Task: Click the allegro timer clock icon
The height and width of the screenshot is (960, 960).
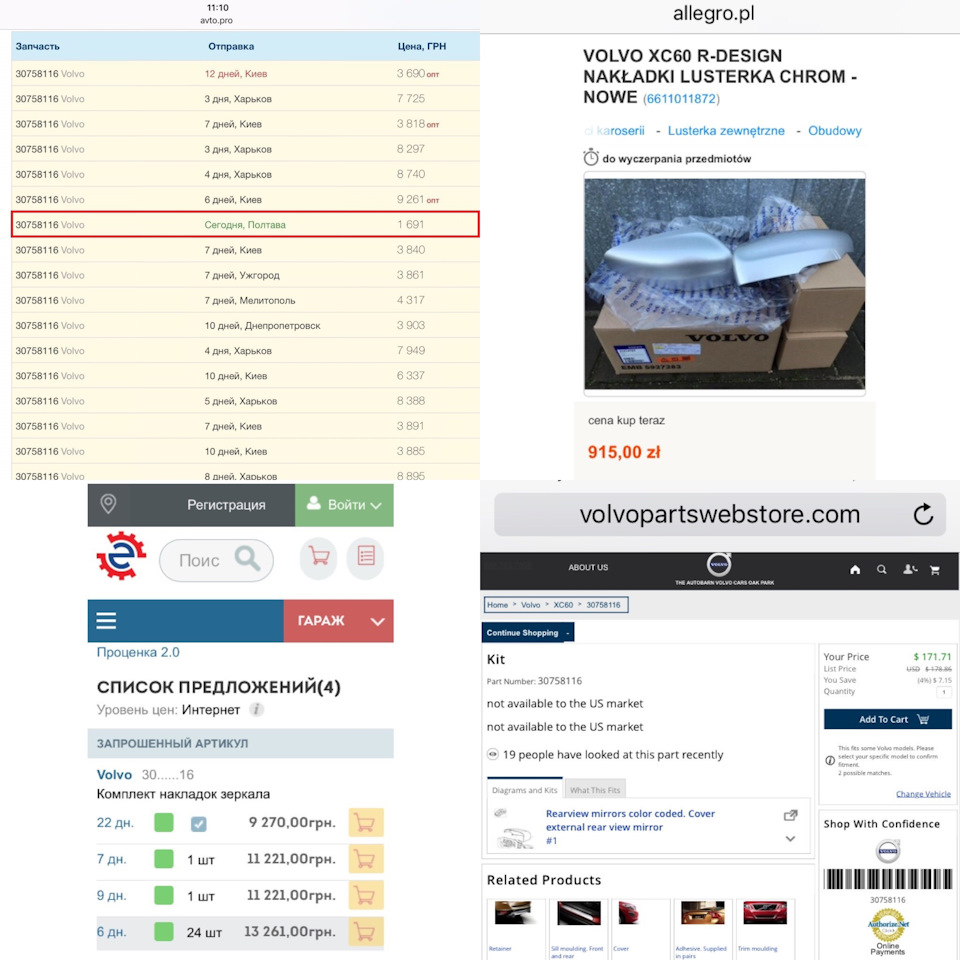Action: [x=591, y=157]
